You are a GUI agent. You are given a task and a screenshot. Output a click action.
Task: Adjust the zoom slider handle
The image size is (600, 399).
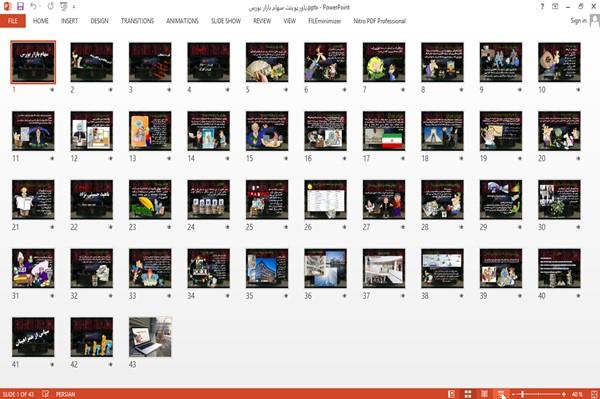coord(522,394)
